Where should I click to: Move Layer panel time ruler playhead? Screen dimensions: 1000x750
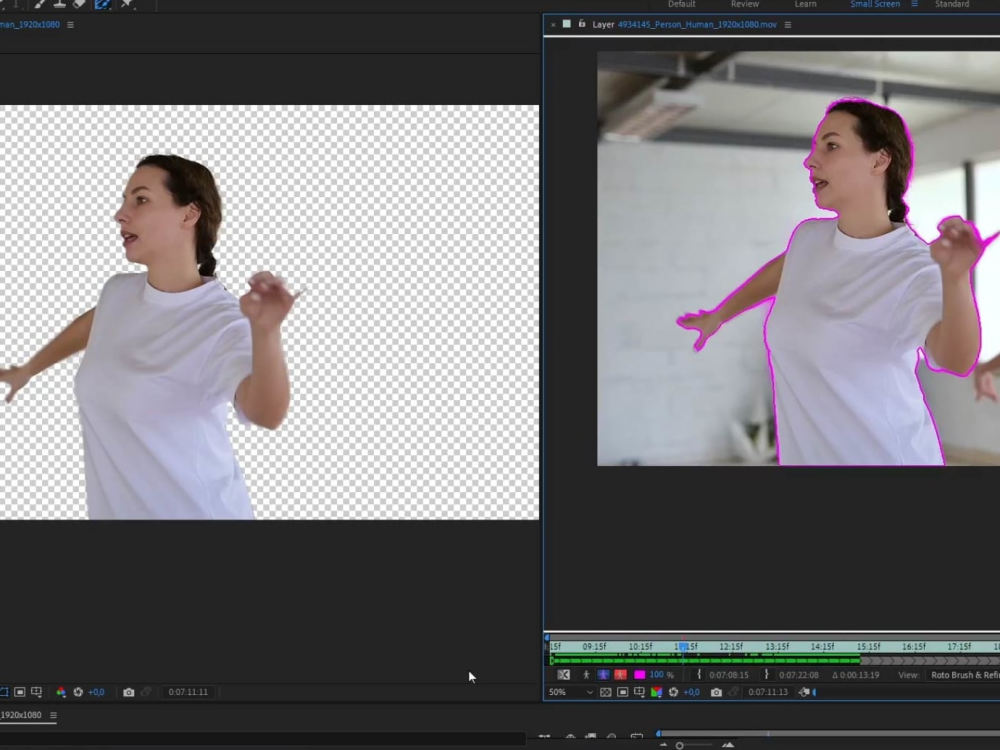click(x=683, y=646)
